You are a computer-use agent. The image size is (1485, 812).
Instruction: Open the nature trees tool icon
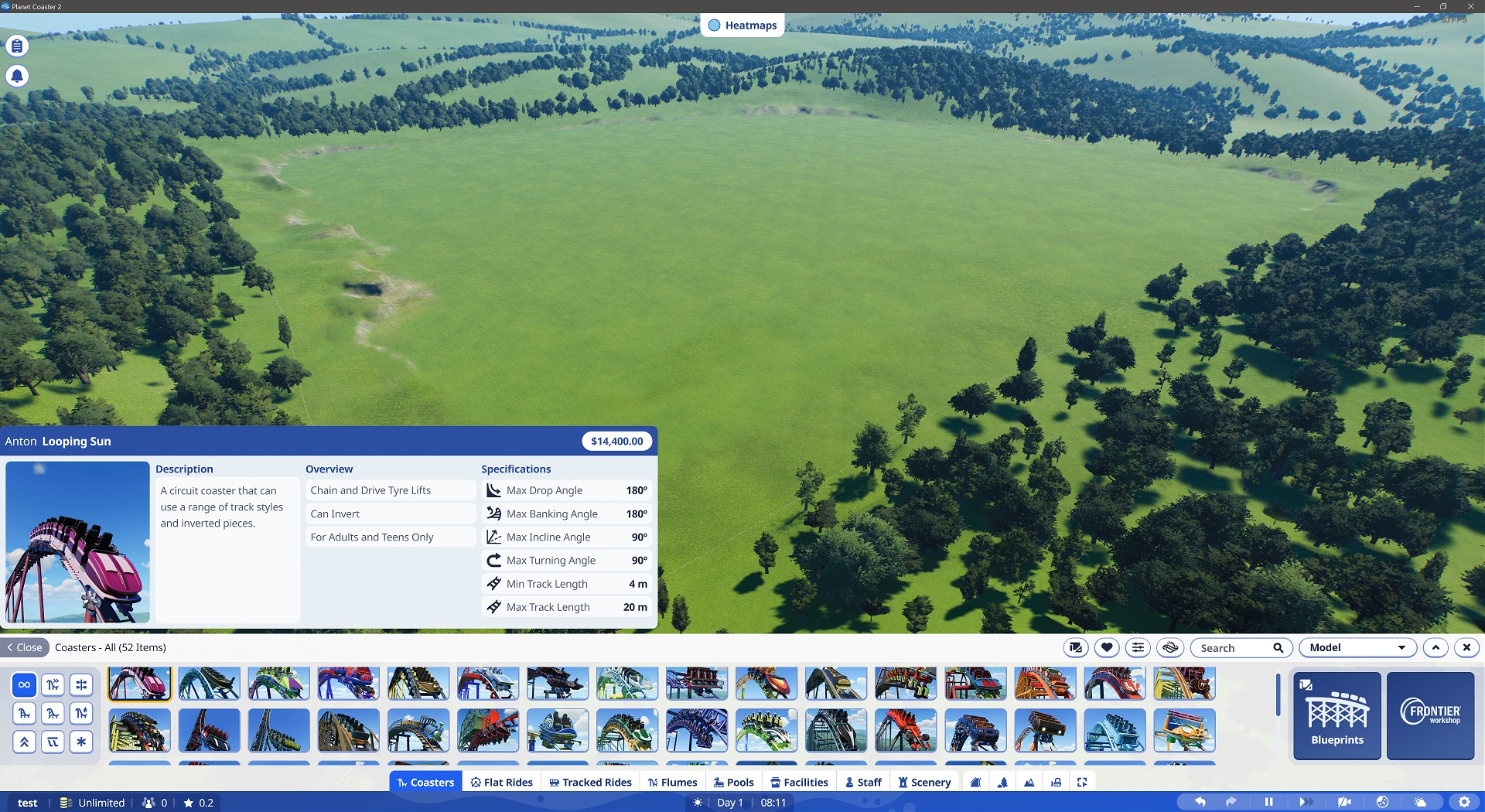[x=1002, y=782]
